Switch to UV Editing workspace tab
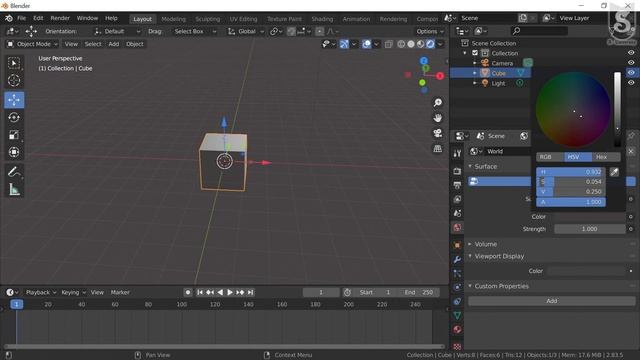This screenshot has height=360, width=640. (x=243, y=19)
